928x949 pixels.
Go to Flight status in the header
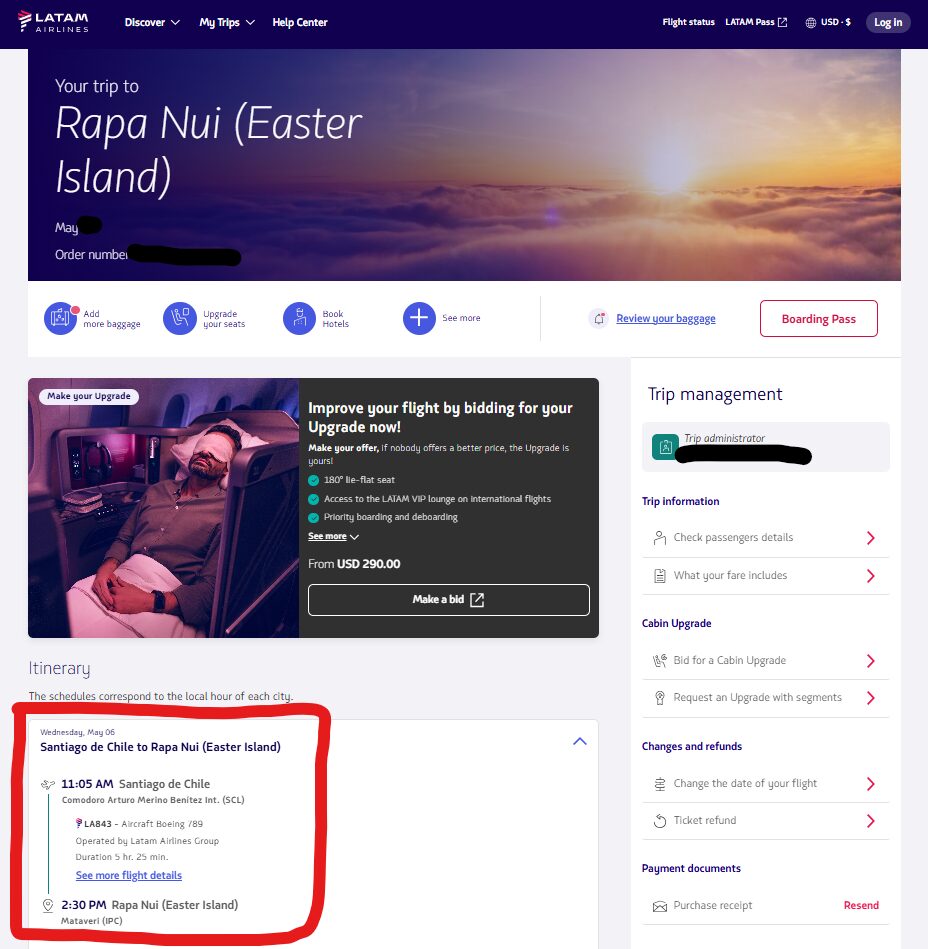[688, 22]
